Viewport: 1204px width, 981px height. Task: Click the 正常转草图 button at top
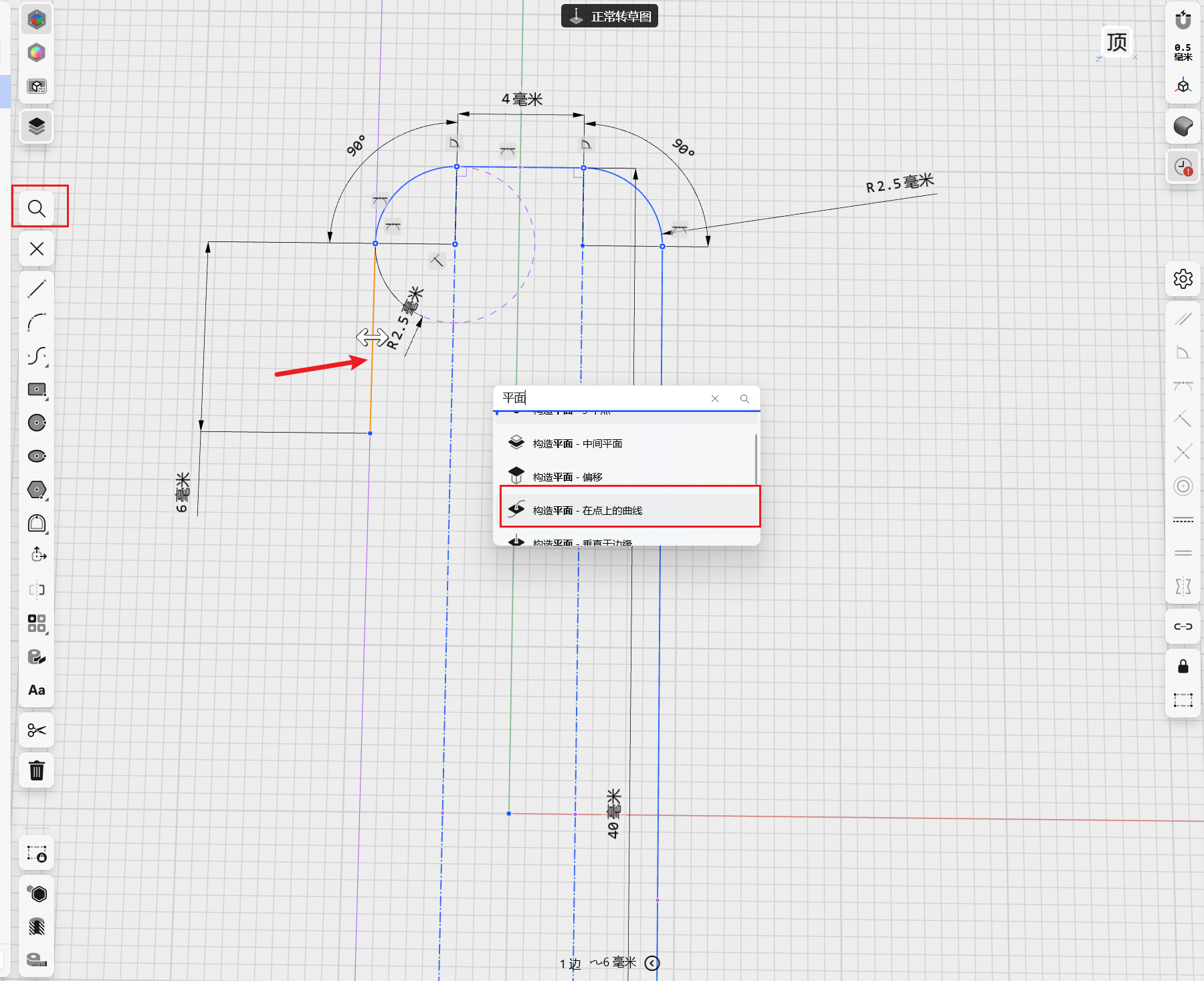click(609, 16)
